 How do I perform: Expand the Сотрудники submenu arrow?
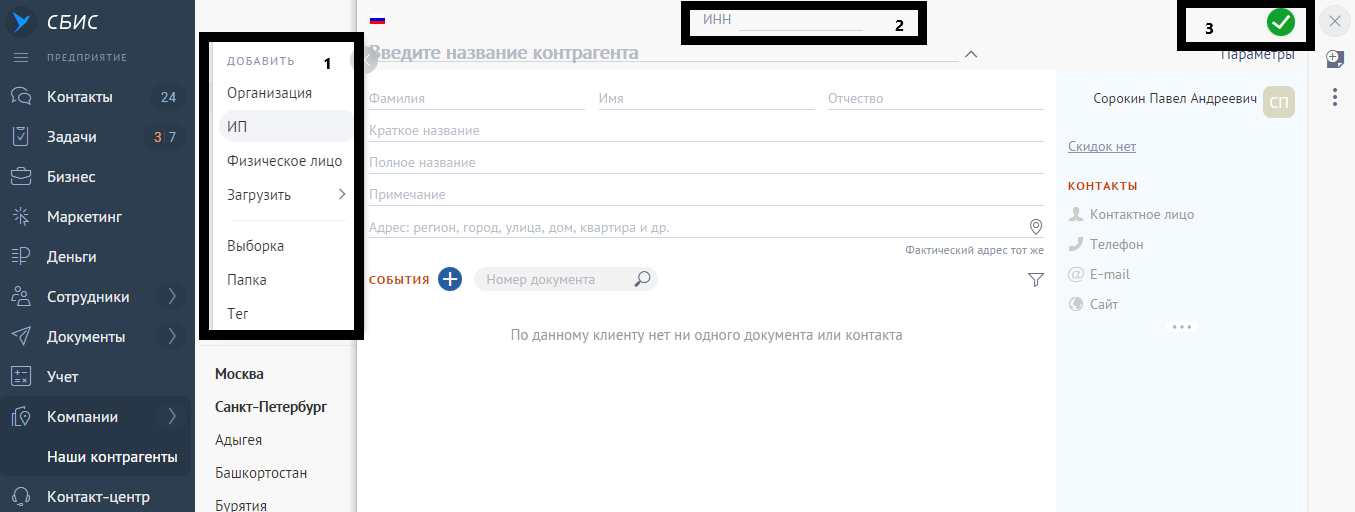click(x=172, y=297)
